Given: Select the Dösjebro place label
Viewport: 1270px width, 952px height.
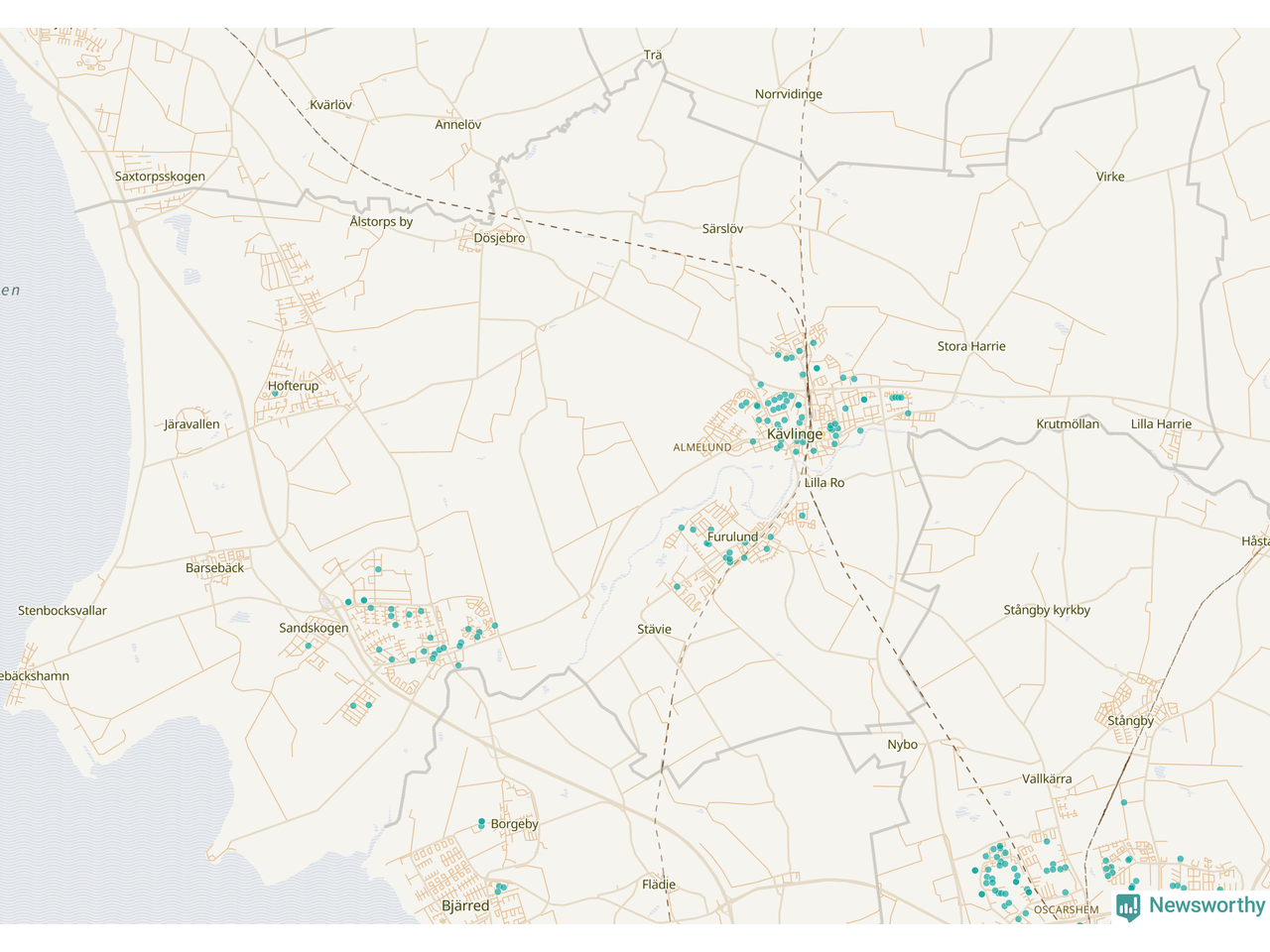Looking at the screenshot, I should pyautogui.click(x=499, y=238).
